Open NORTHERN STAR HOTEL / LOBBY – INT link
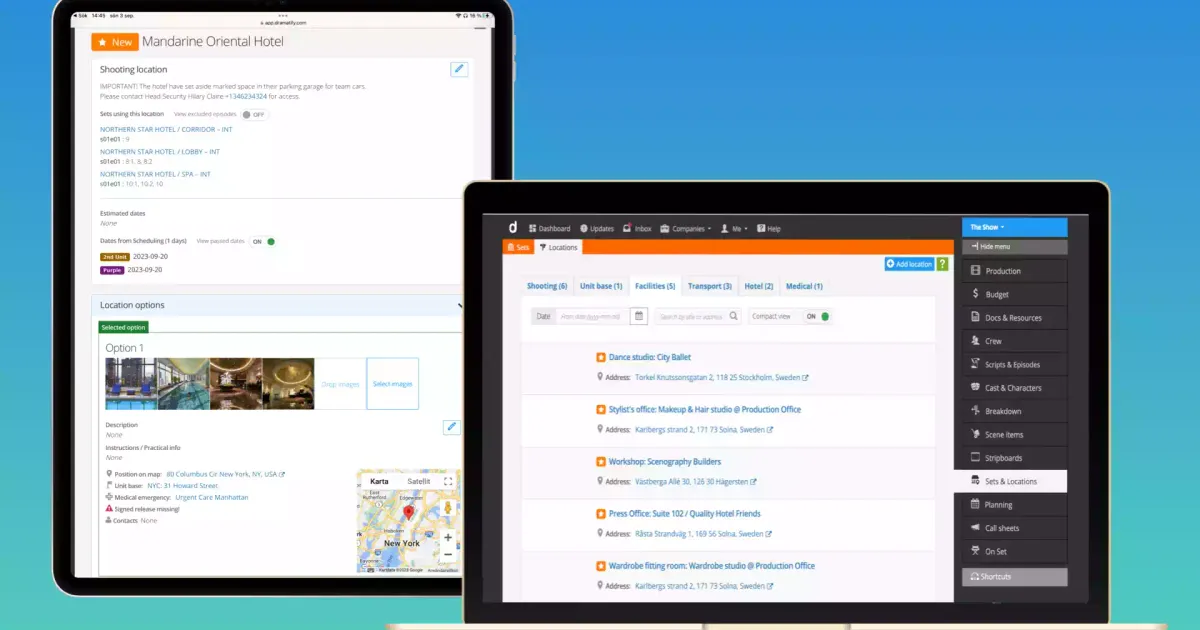1200x630 pixels. point(160,152)
